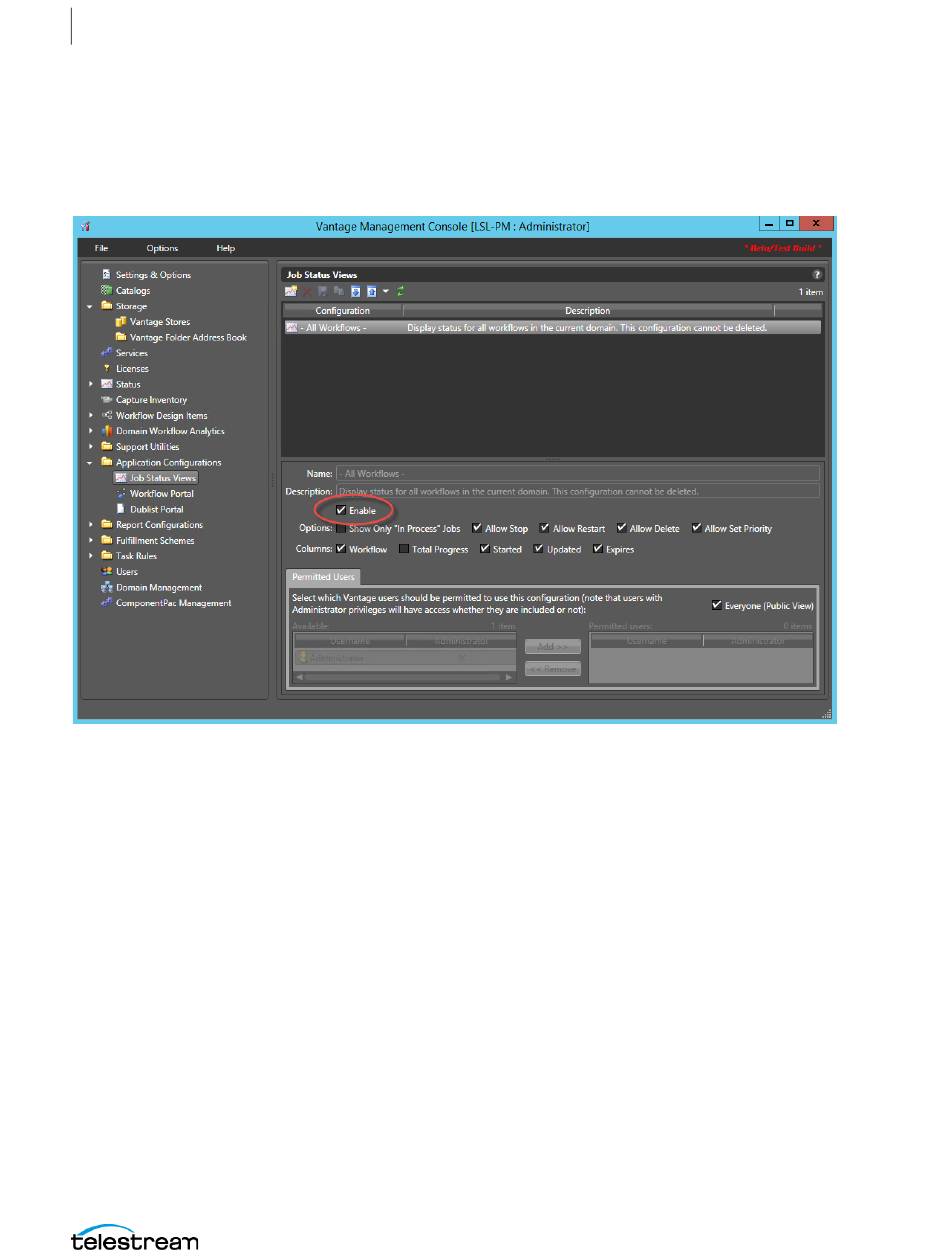The width and height of the screenshot is (950, 1260).
Task: Toggle the Workflow column checkbox
Action: point(342,549)
